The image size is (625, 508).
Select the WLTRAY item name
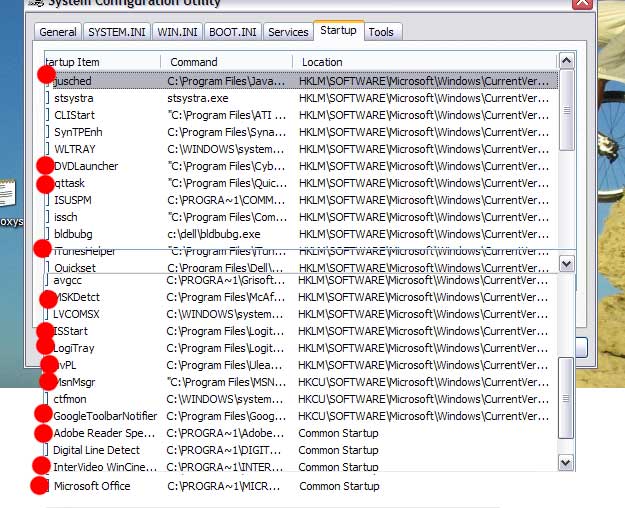pos(75,149)
